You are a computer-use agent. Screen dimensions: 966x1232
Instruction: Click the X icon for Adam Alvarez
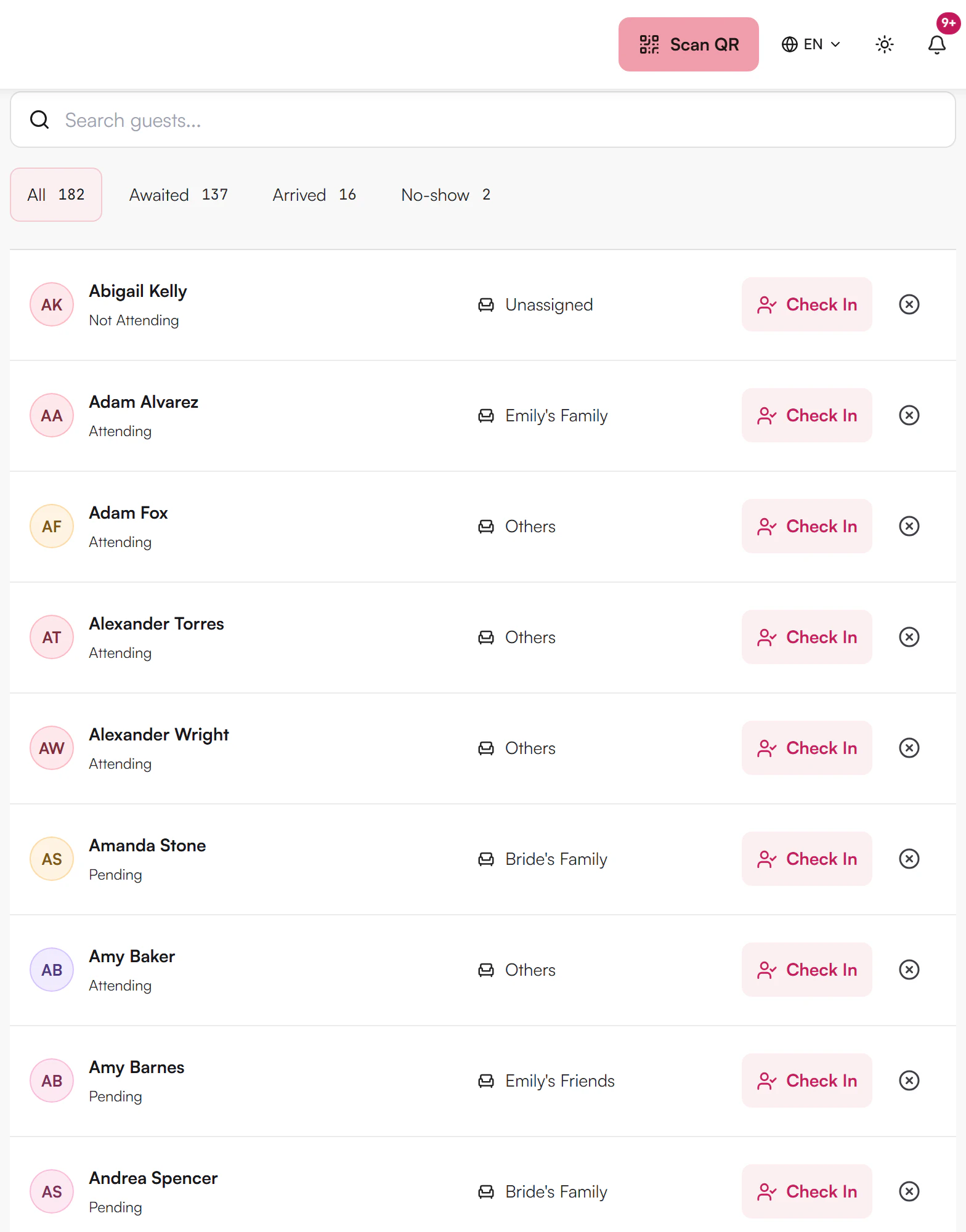pos(909,415)
